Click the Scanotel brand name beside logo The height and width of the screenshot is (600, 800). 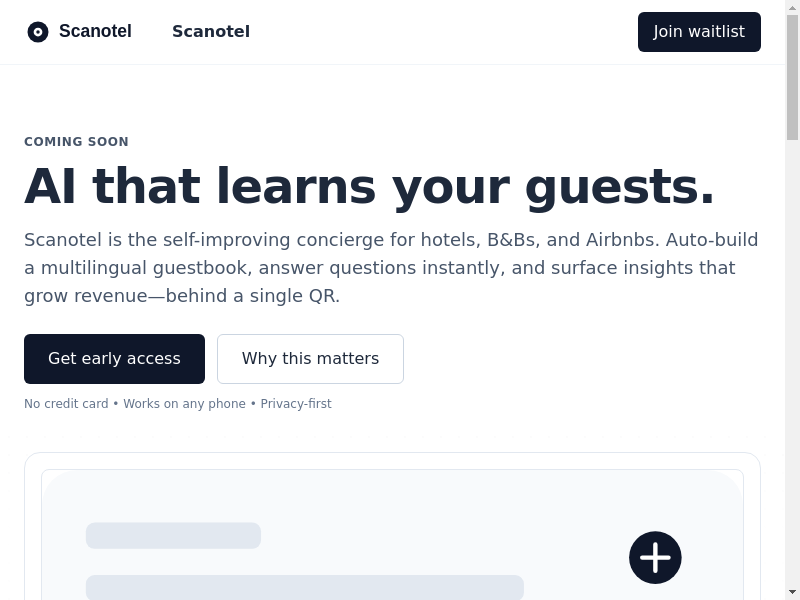coord(95,31)
